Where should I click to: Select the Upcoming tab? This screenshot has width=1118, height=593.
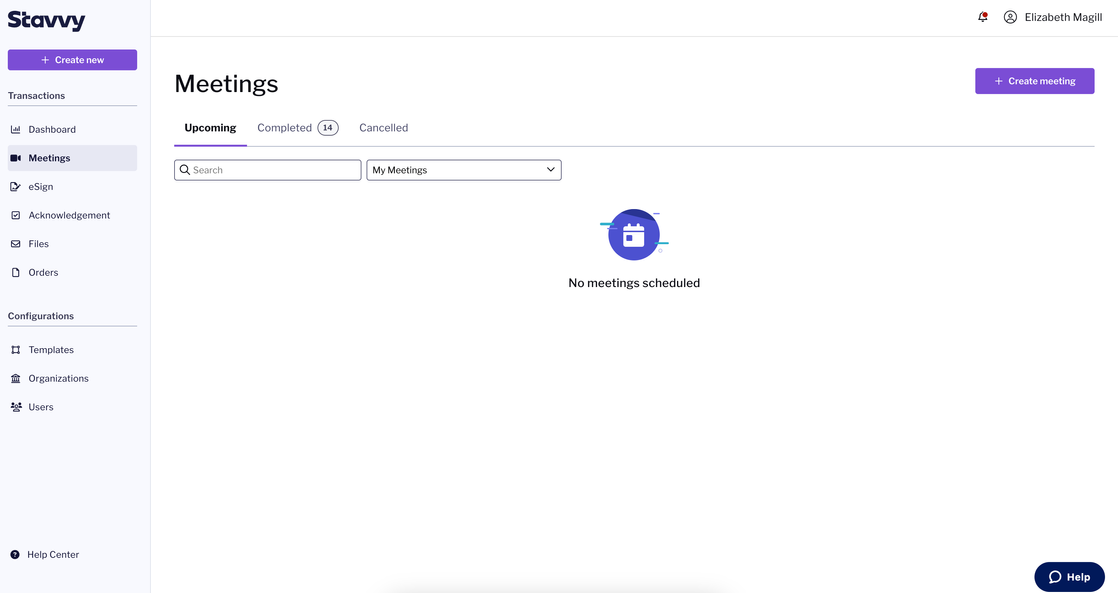point(210,128)
